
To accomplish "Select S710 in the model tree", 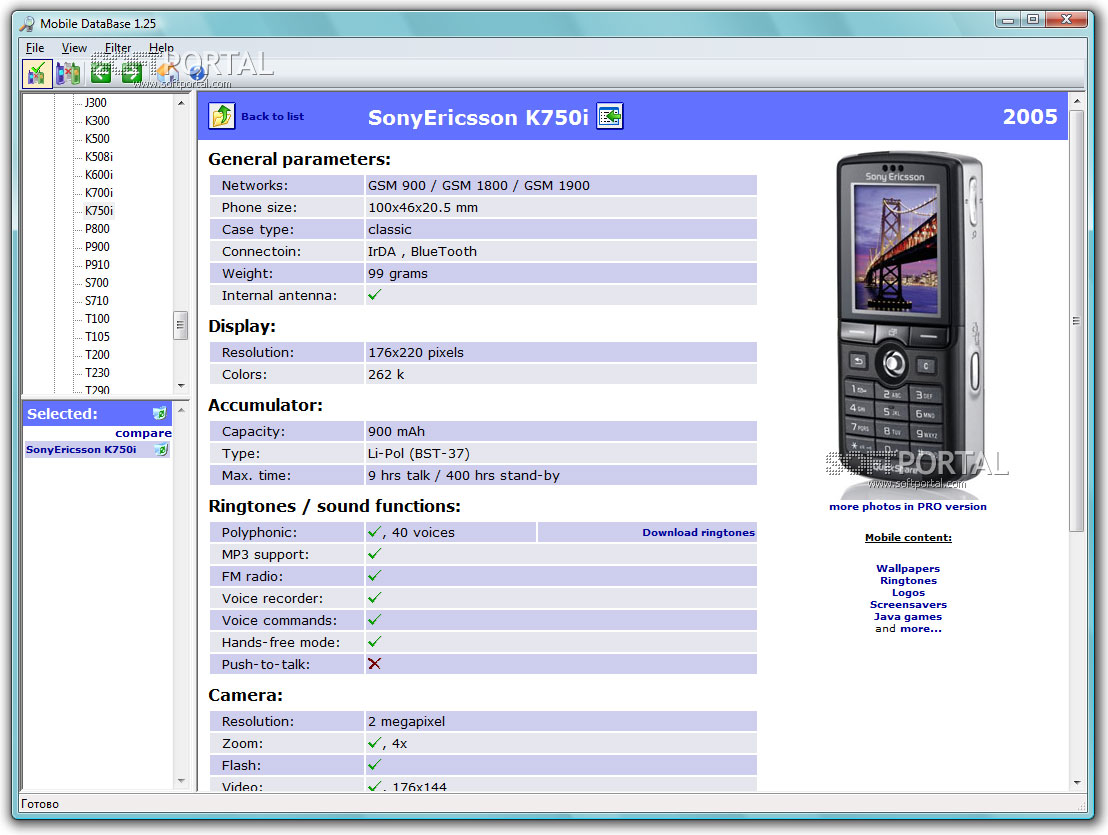I will click(97, 301).
